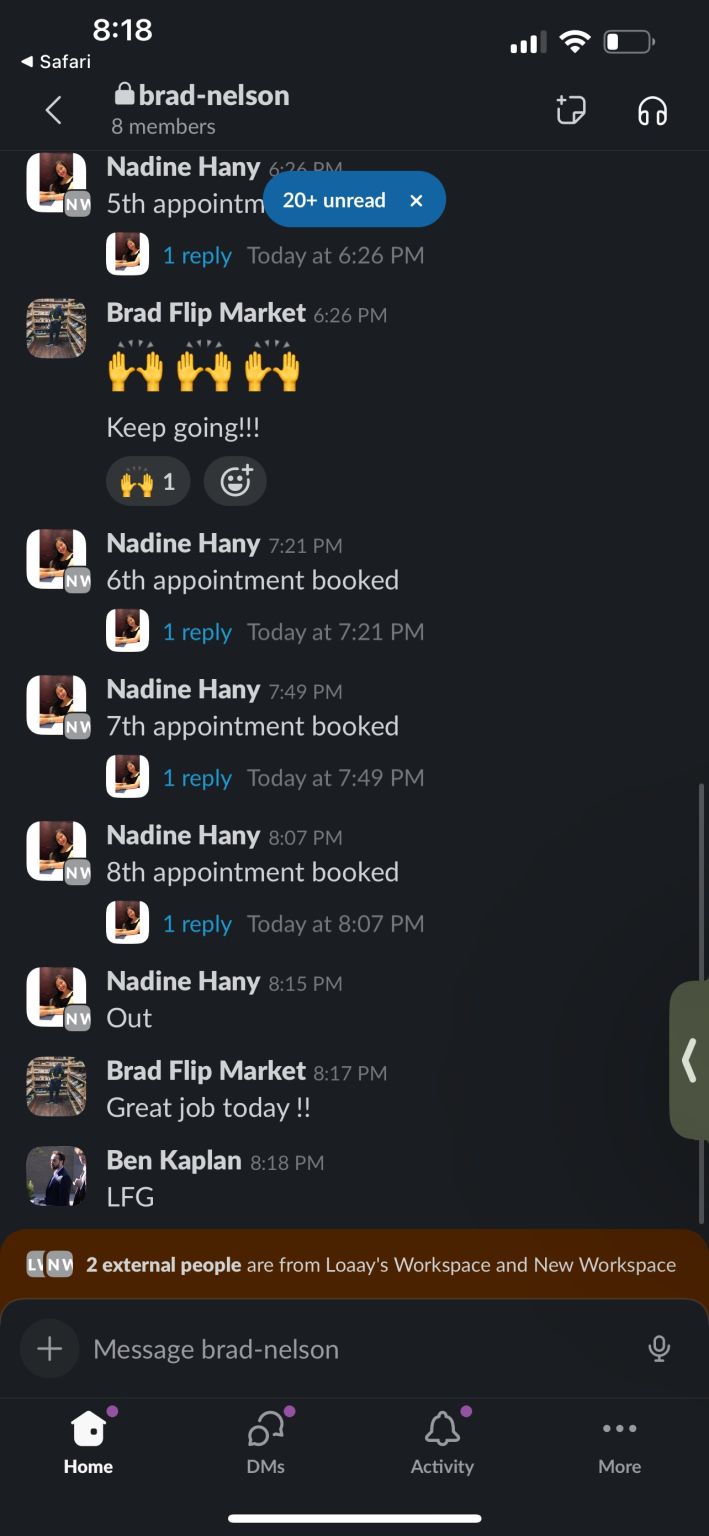This screenshot has width=709, height=1536.
Task: Switch to the Home tab
Action: click(x=88, y=1443)
